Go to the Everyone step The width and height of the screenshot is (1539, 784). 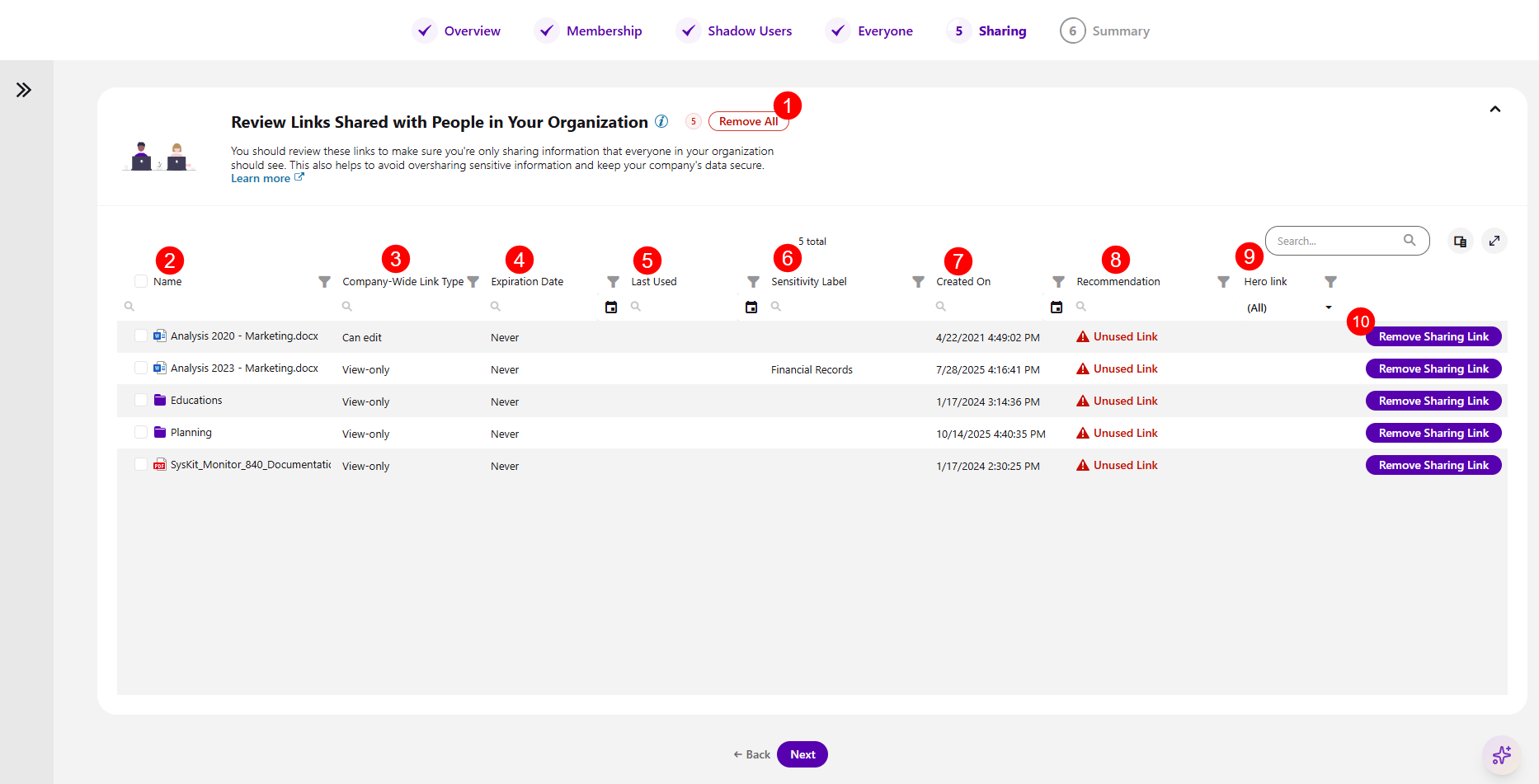tap(869, 31)
